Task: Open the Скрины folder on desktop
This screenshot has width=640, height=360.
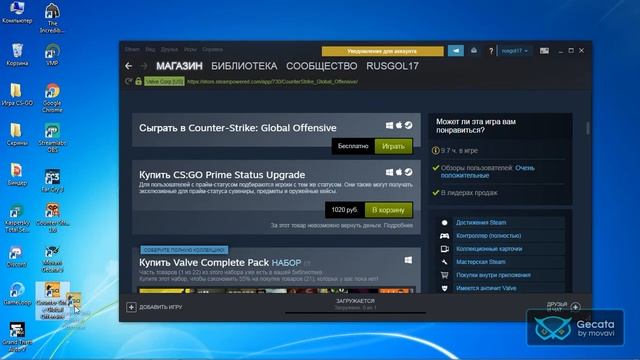Action: click(x=17, y=134)
